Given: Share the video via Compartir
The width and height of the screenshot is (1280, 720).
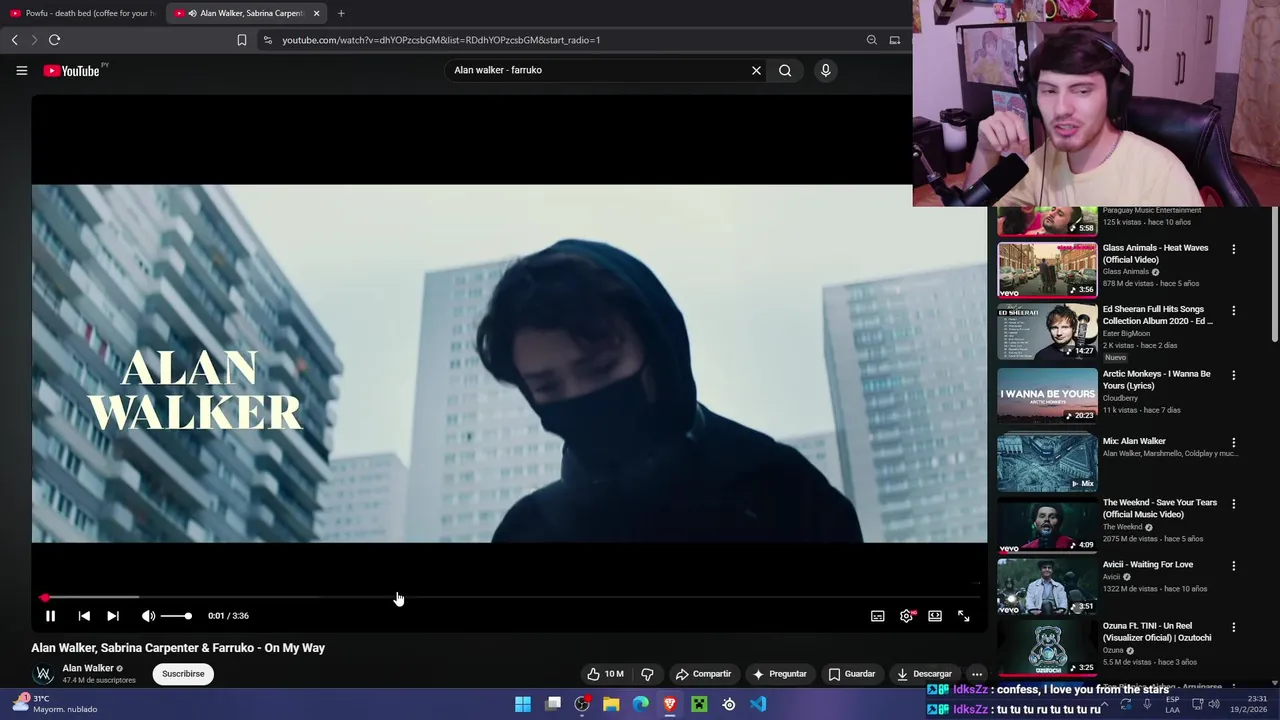Looking at the screenshot, I should [x=703, y=674].
